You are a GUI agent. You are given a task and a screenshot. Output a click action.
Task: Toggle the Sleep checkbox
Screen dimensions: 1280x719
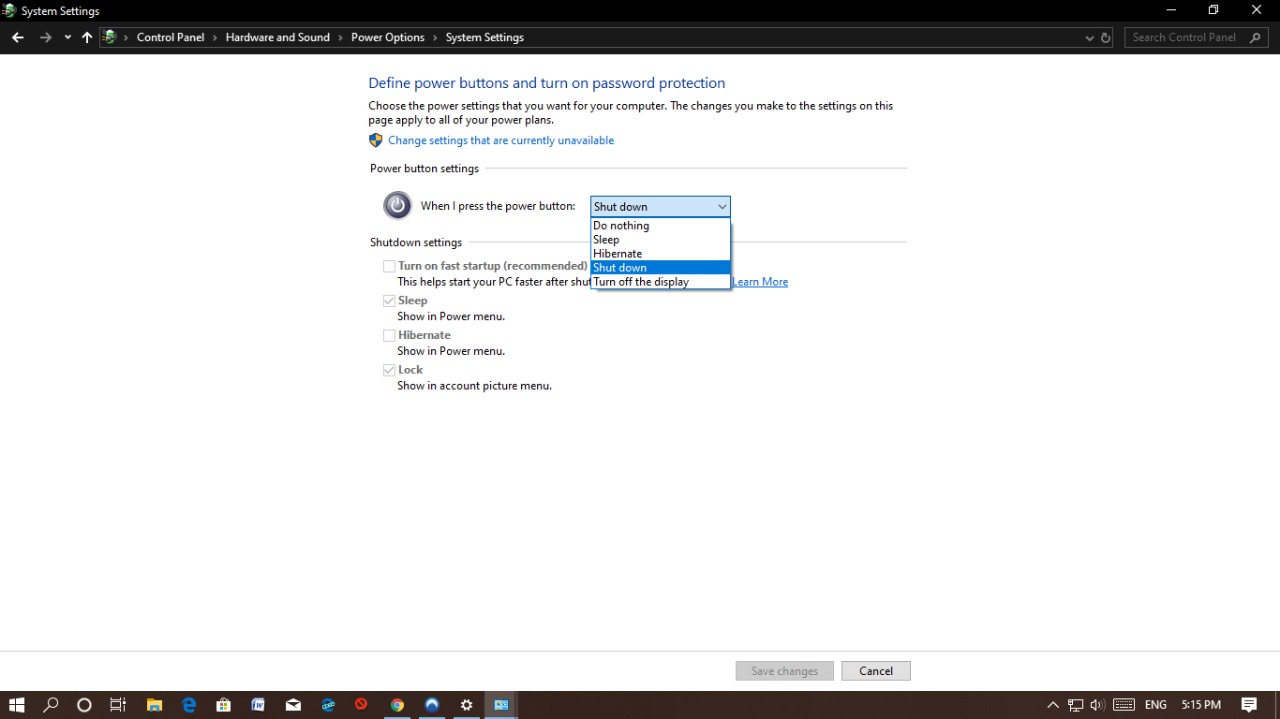(x=389, y=301)
